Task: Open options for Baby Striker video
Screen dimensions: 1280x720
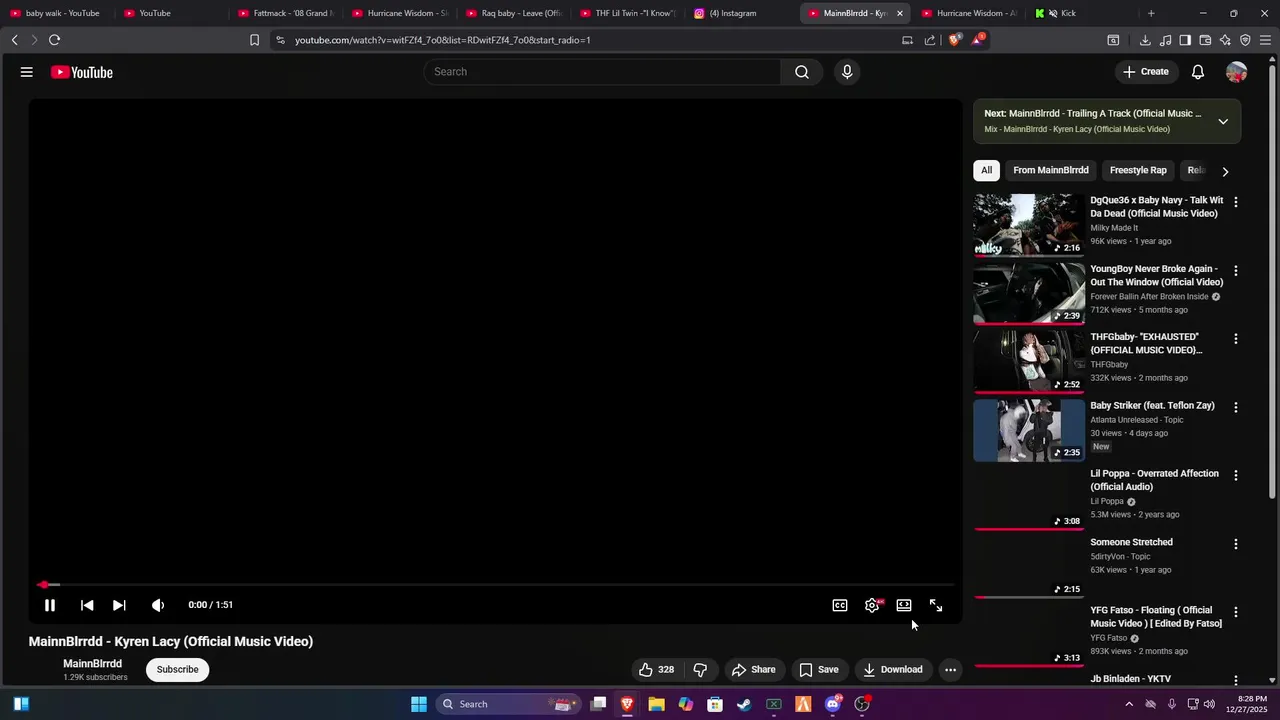Action: point(1236,407)
